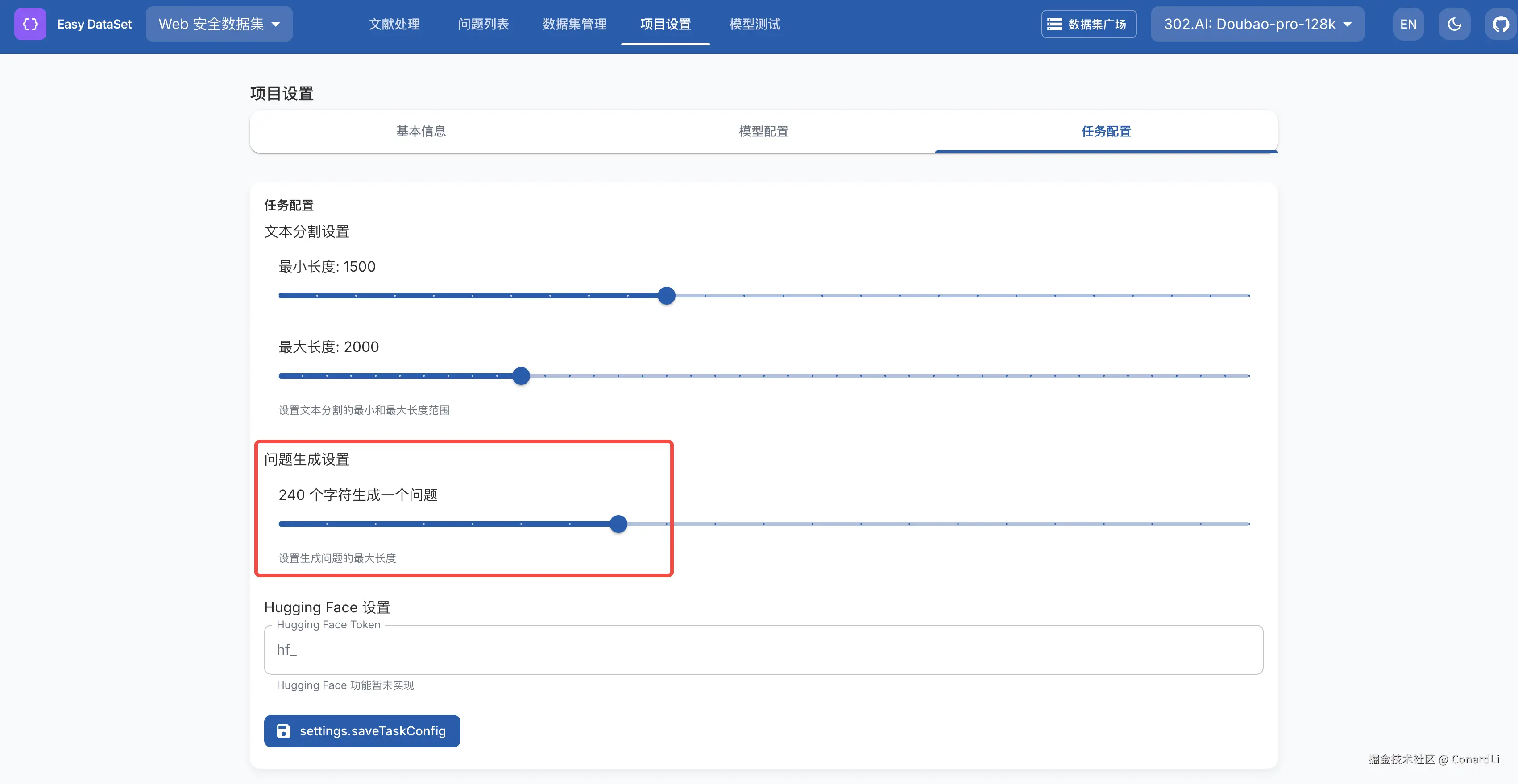The width and height of the screenshot is (1518, 784).
Task: Open the 模型测试 navigation tab
Action: pyautogui.click(x=754, y=24)
